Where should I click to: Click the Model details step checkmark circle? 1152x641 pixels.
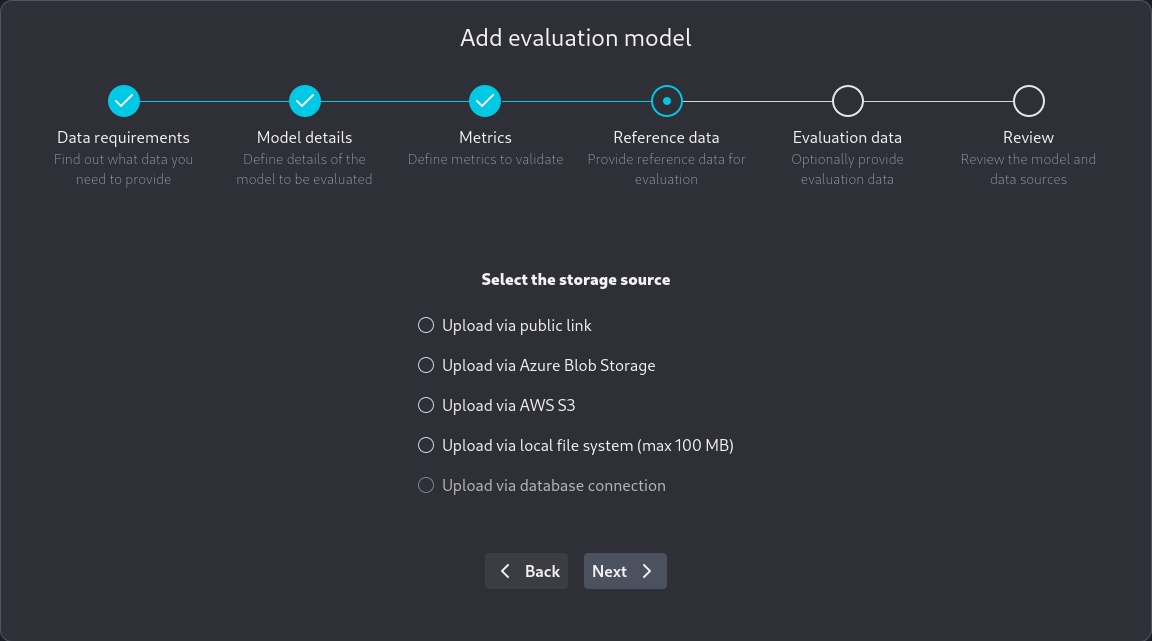305,101
